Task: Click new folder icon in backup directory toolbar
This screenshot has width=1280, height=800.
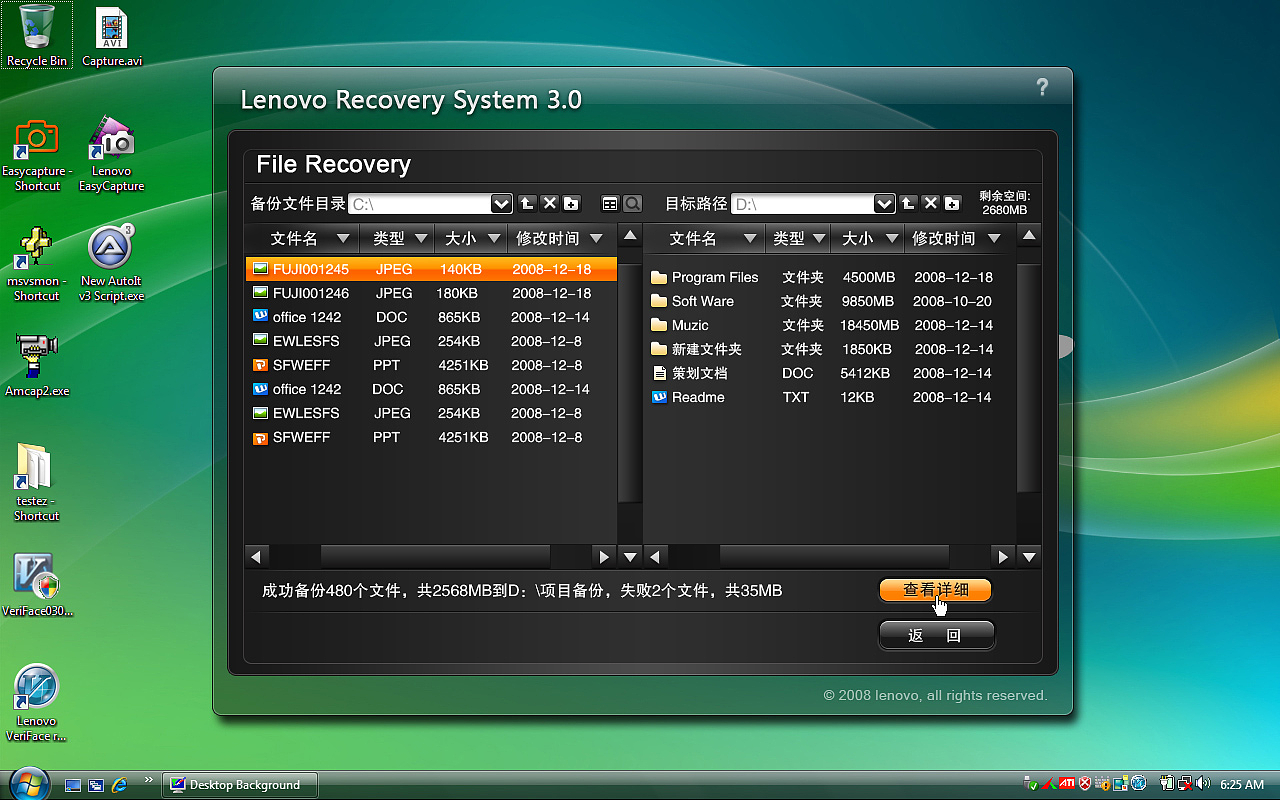Action: point(571,204)
